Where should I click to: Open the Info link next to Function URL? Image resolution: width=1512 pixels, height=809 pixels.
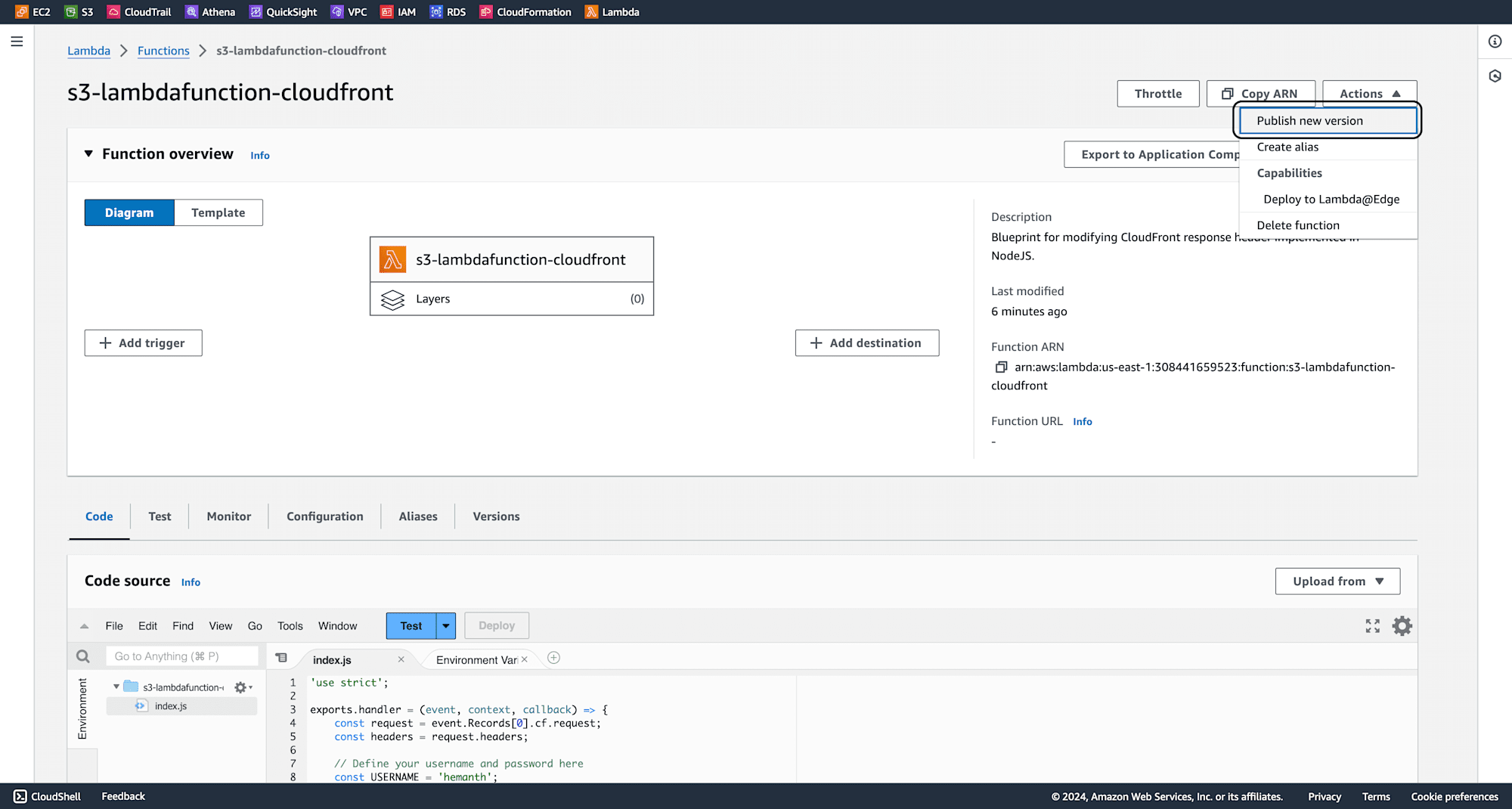1083,422
